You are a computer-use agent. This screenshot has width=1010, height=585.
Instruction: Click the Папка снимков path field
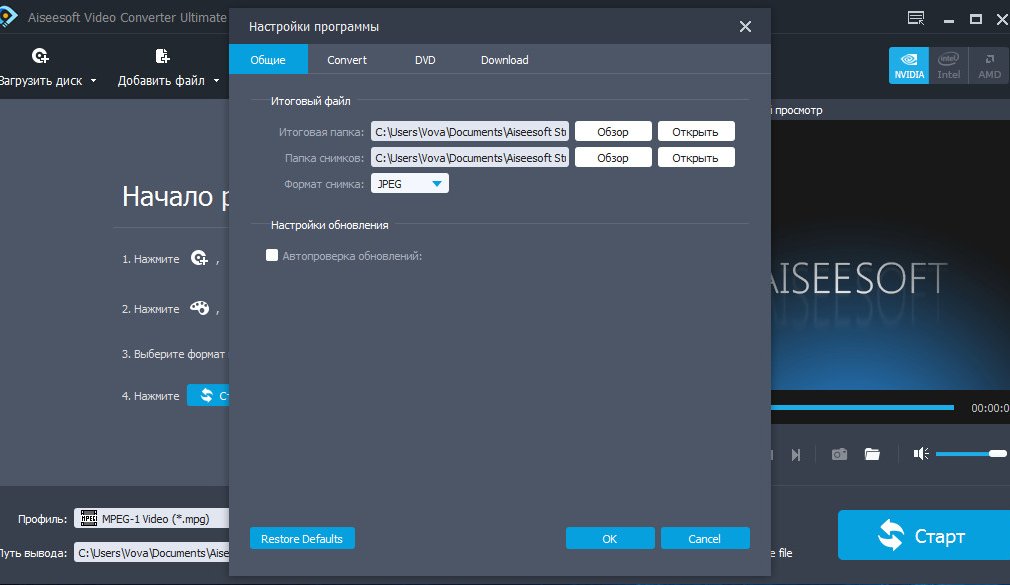pyautogui.click(x=470, y=158)
